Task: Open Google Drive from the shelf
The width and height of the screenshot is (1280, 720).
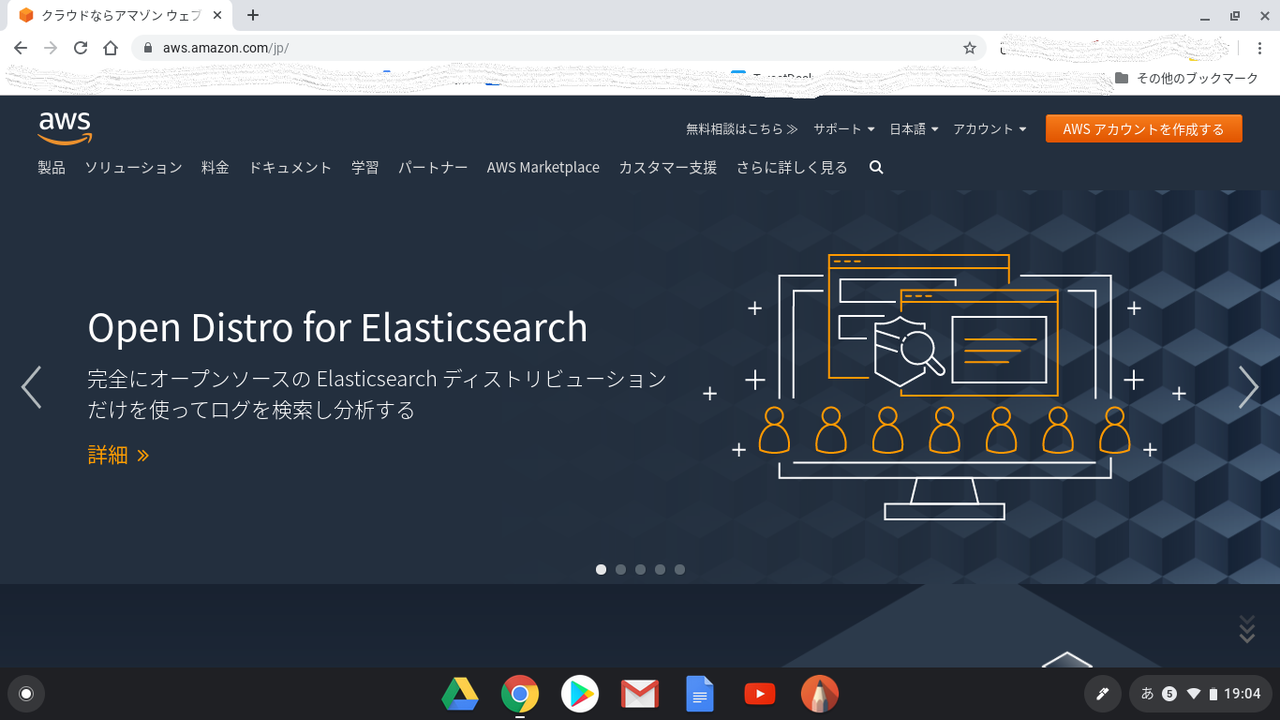Action: pyautogui.click(x=460, y=694)
